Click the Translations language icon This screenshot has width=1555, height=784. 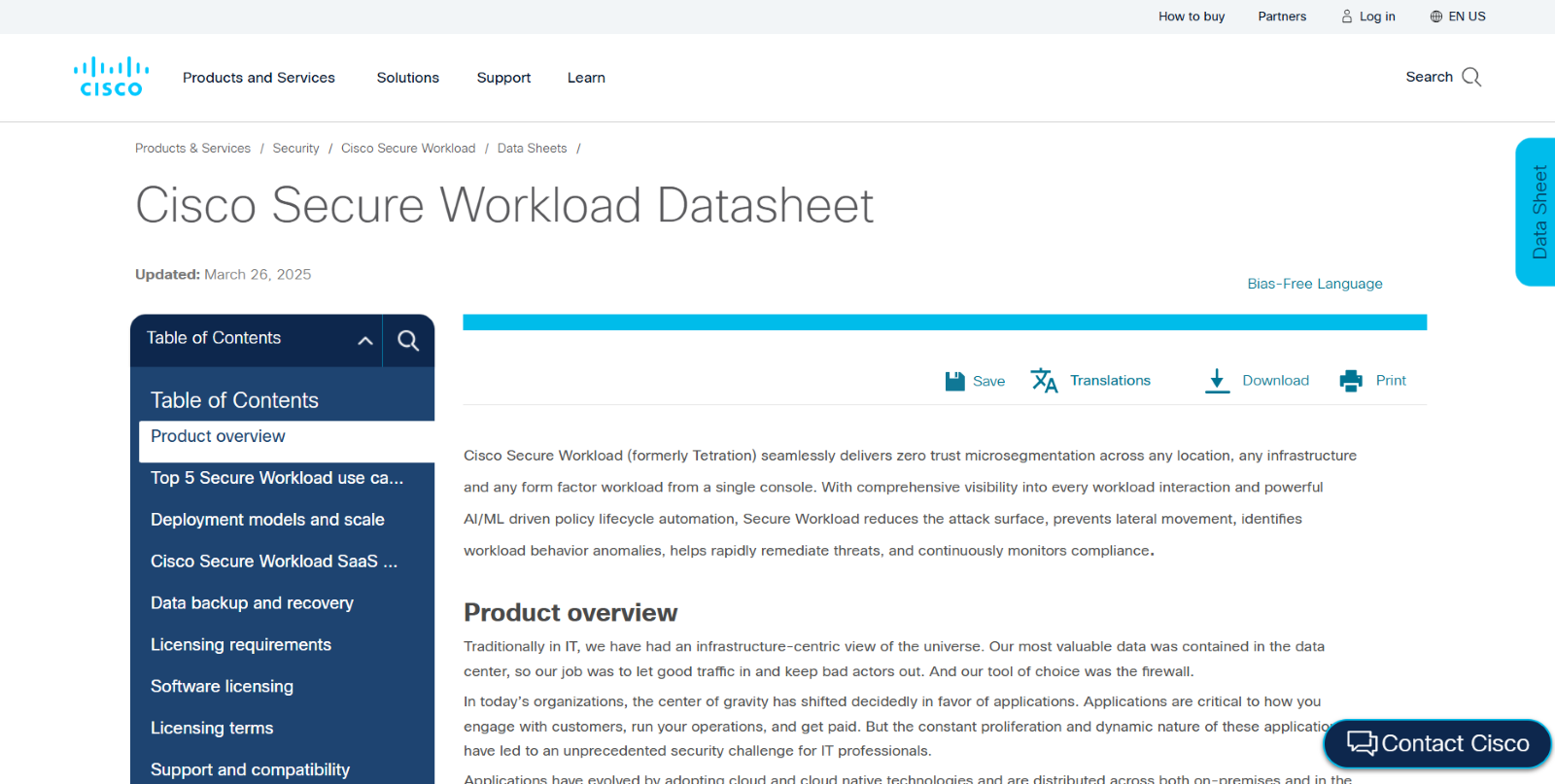[1044, 381]
